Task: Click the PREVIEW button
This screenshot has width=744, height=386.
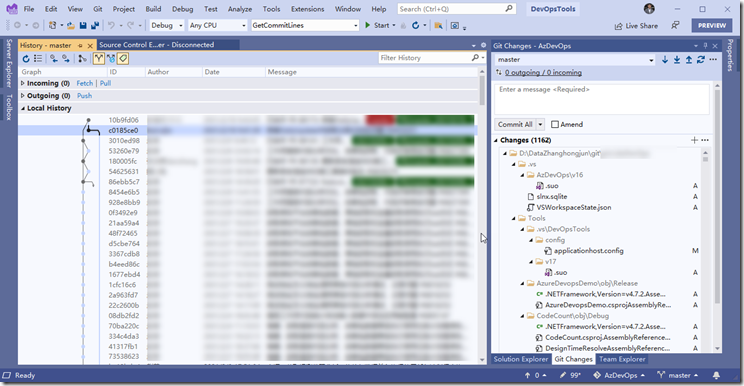Action: point(712,26)
